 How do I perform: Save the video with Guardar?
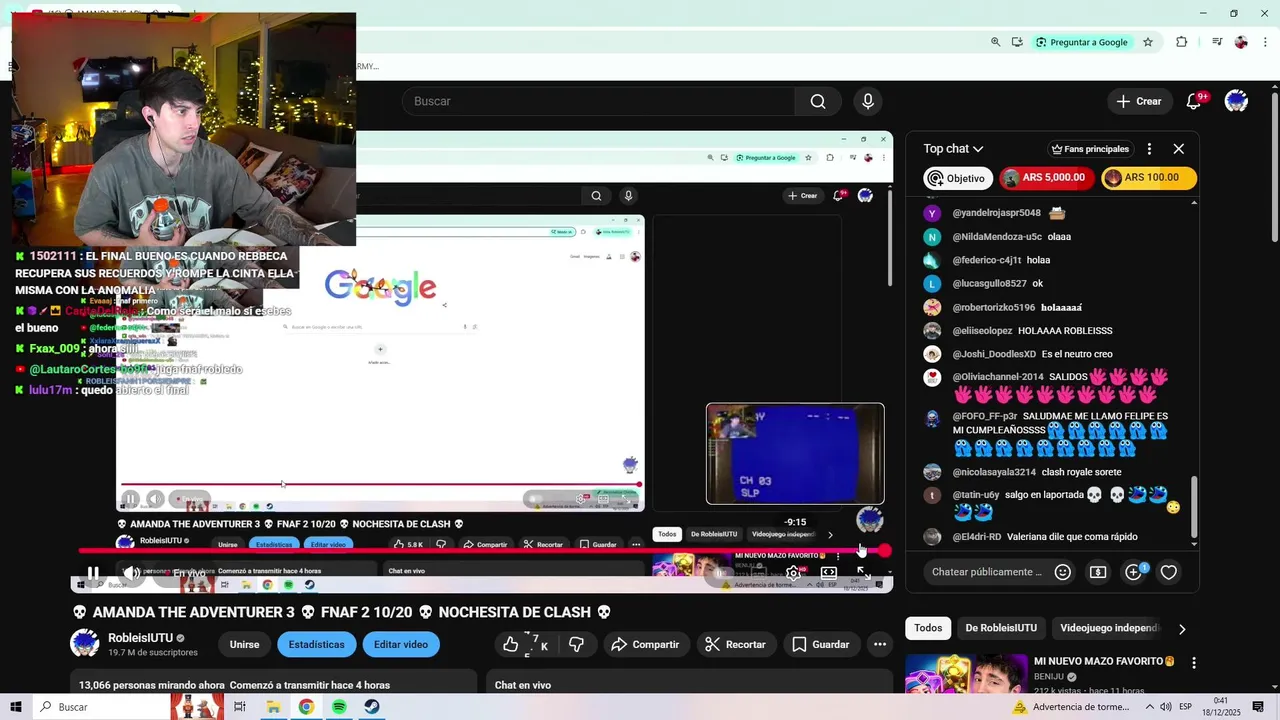click(x=821, y=645)
